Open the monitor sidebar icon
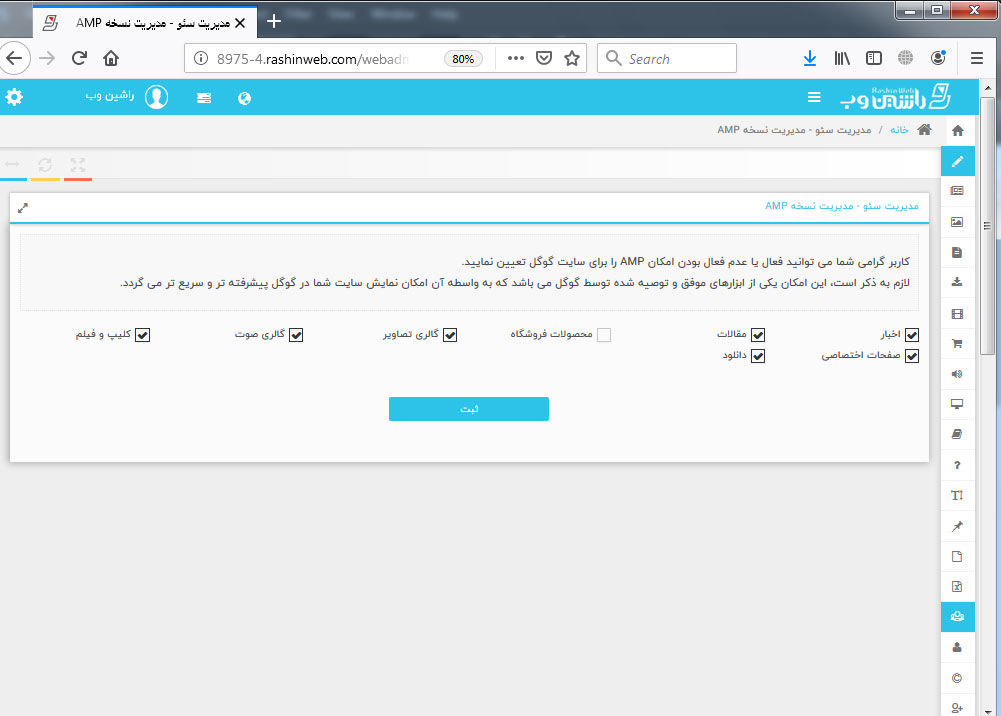Image resolution: width=1001 pixels, height=716 pixels. click(957, 404)
